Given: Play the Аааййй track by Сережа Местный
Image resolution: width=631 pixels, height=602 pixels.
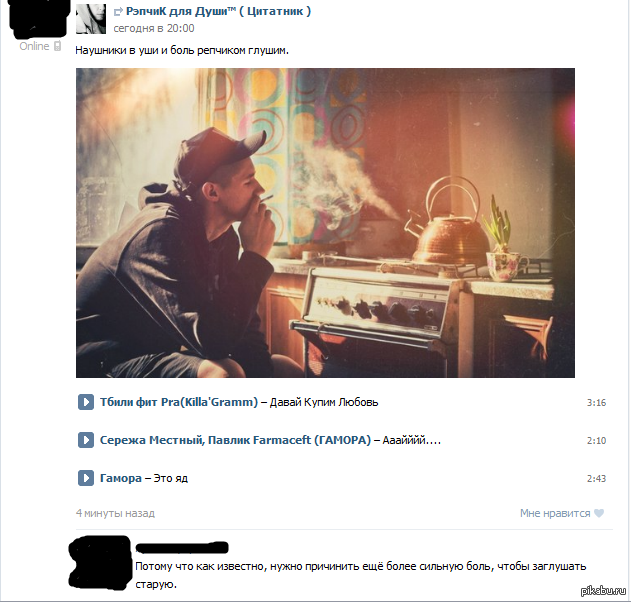Looking at the screenshot, I should (86, 440).
